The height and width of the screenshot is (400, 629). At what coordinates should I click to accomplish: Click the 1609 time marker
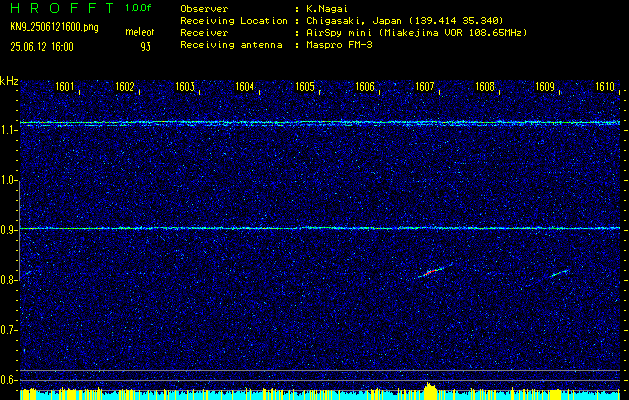pyautogui.click(x=545, y=86)
